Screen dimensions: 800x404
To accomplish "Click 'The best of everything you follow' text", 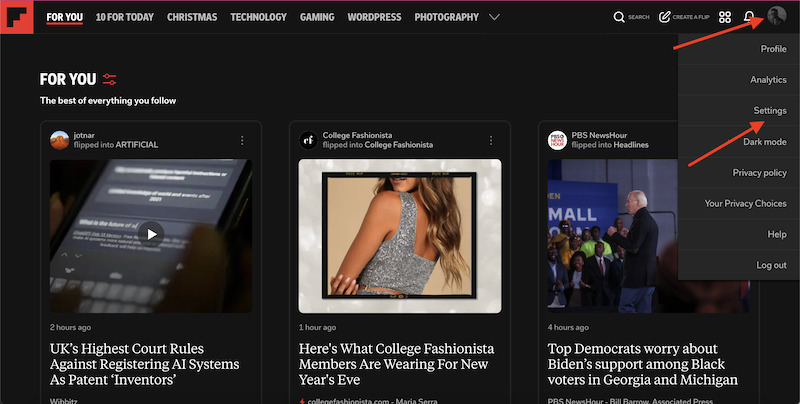I will tap(108, 101).
